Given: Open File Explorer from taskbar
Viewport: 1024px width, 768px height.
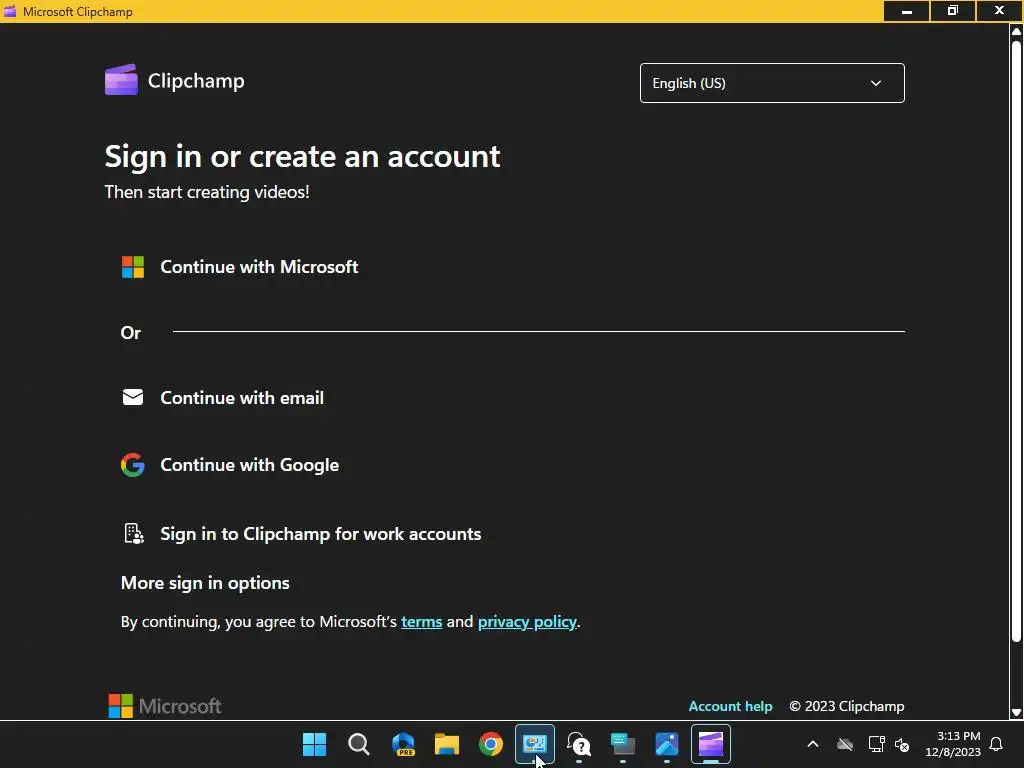Looking at the screenshot, I should (447, 744).
